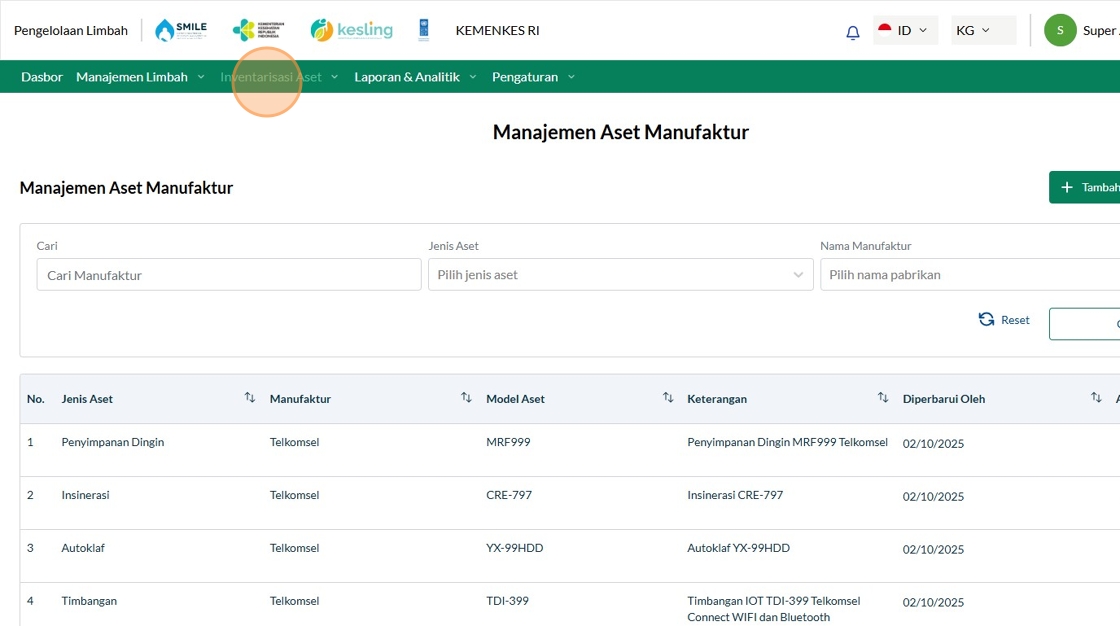Sort by Jenis Aset column arrows
Viewport: 1120px width, 626px height.
point(250,398)
